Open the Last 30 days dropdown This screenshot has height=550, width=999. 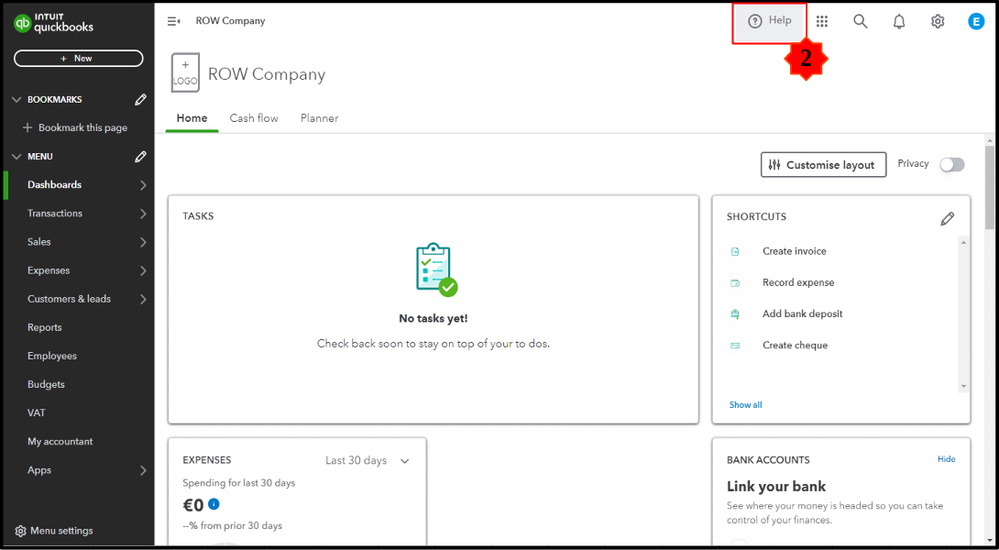[x=367, y=461]
